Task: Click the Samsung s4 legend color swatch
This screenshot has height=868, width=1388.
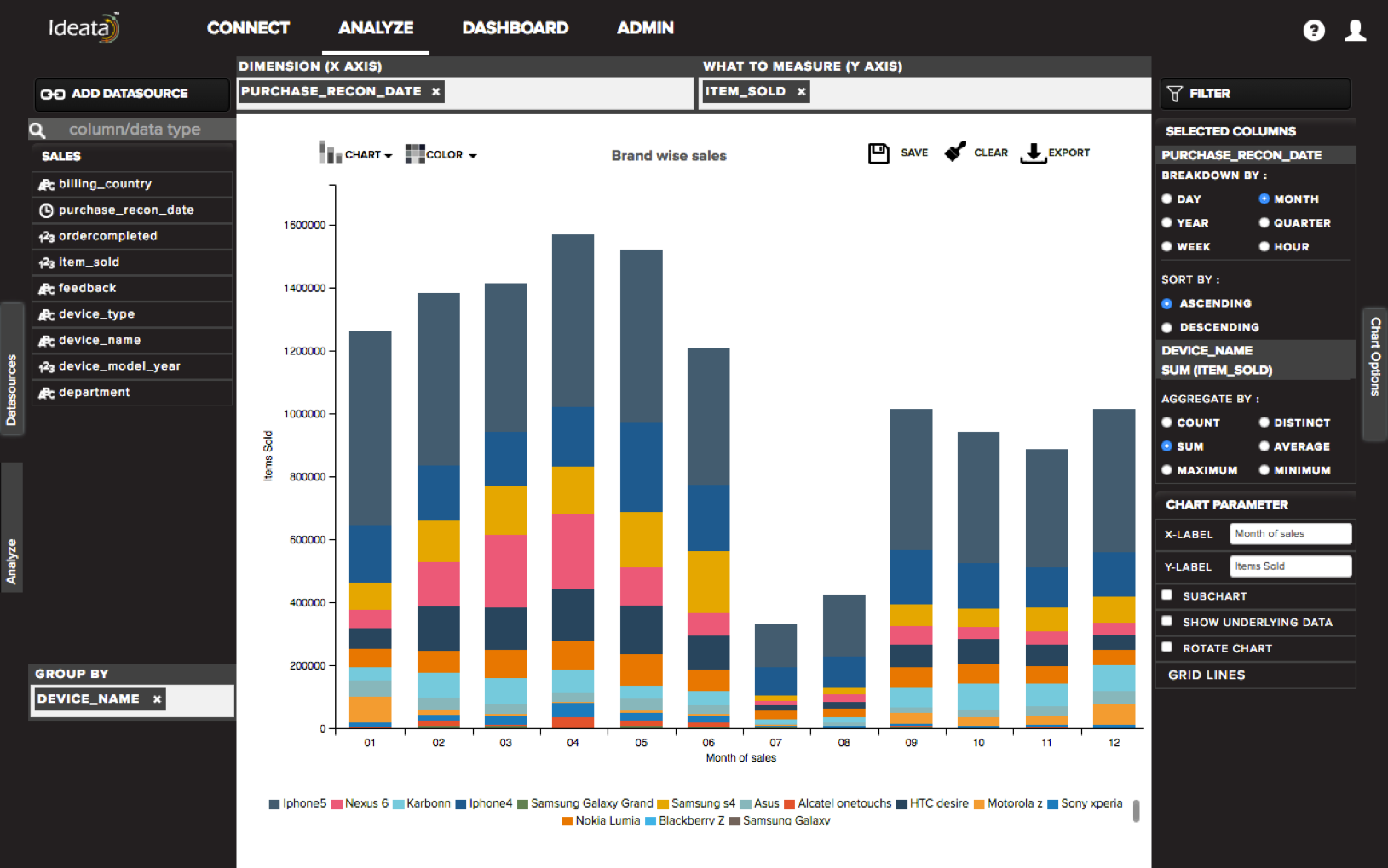Action: pos(663,804)
